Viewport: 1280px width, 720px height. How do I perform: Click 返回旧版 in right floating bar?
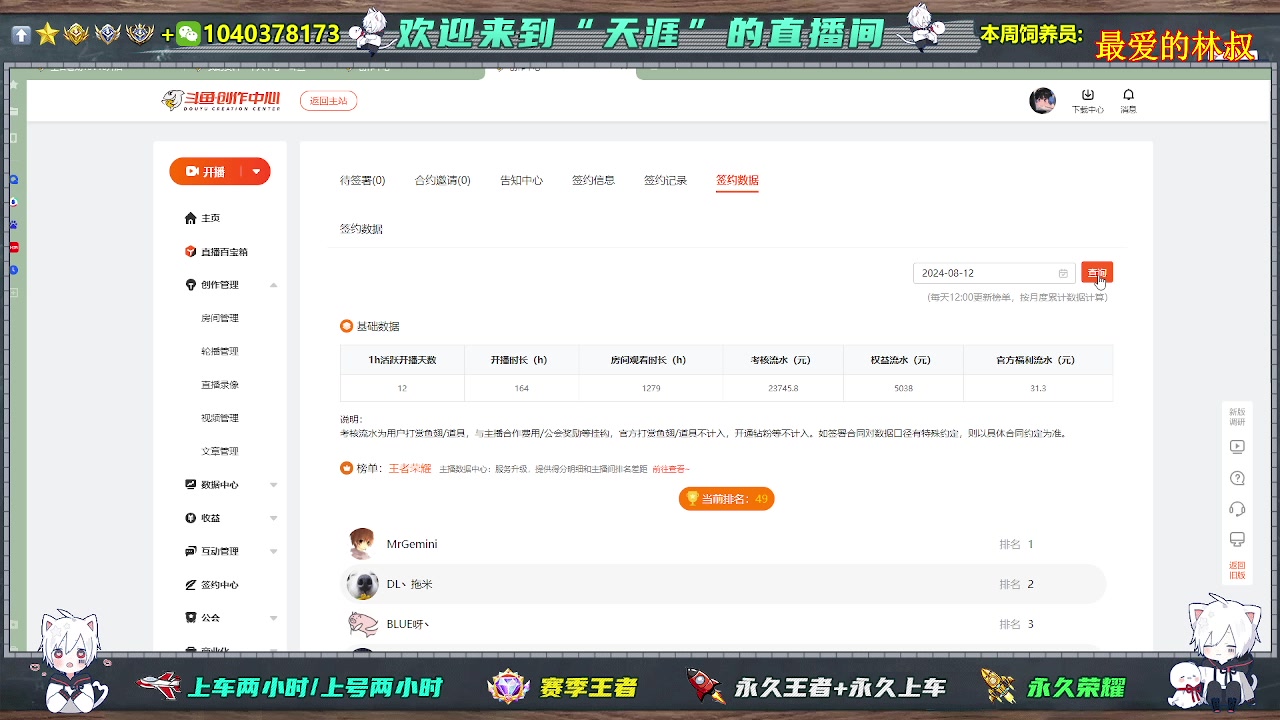1237,570
